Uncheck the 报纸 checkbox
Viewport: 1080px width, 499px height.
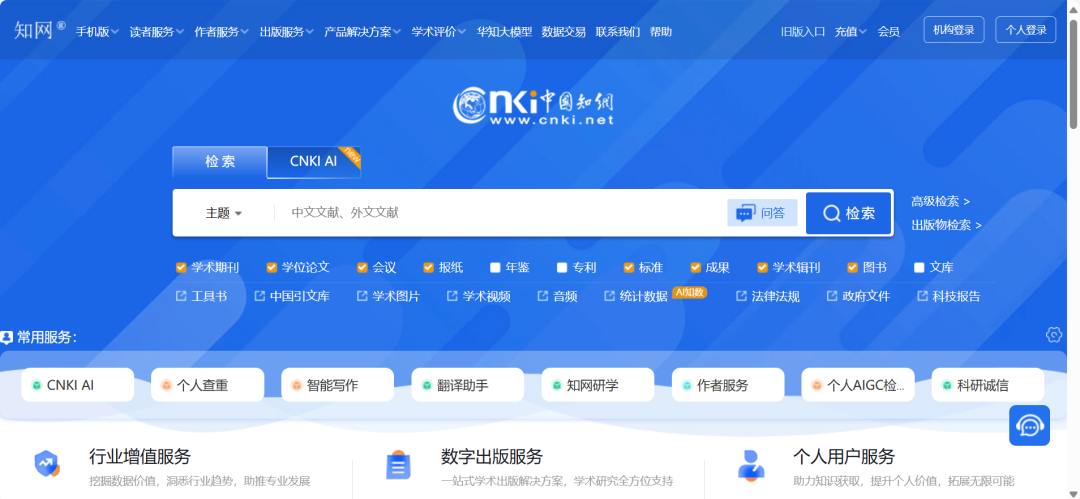pos(428,267)
